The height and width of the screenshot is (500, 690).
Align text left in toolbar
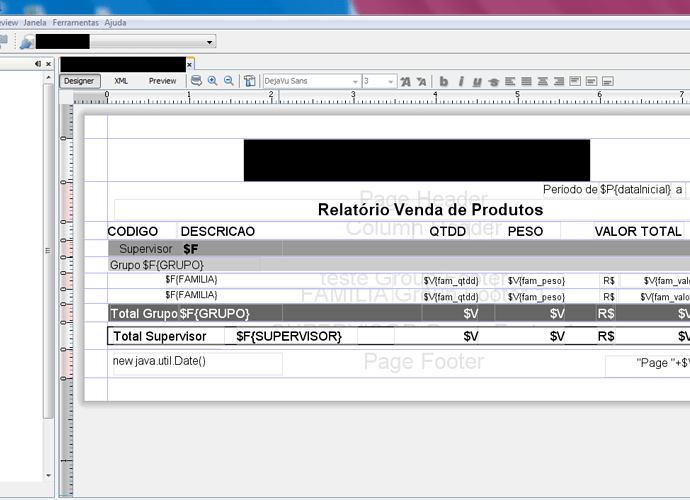[510, 81]
